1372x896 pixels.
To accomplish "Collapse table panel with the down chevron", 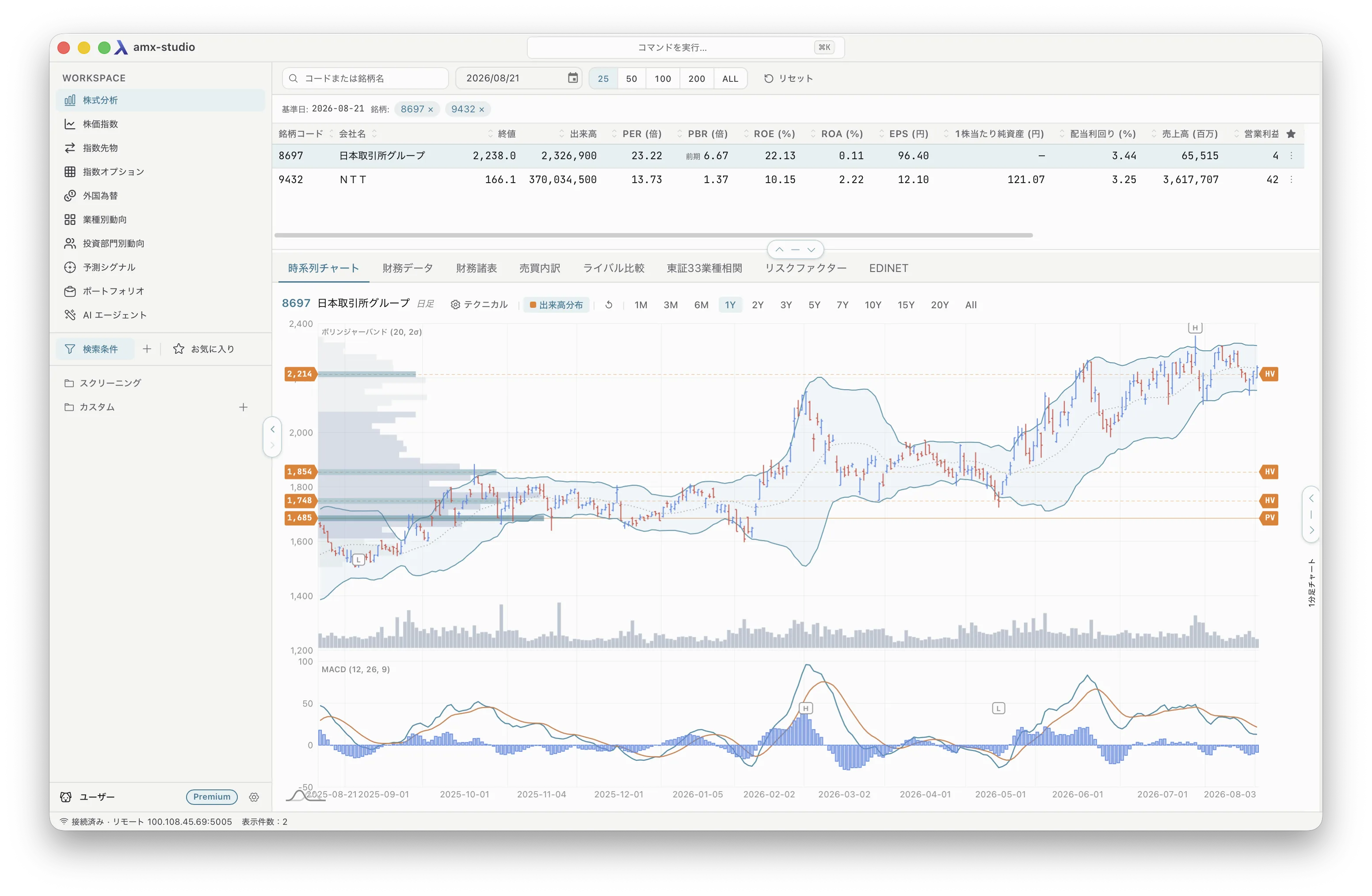I will point(811,250).
